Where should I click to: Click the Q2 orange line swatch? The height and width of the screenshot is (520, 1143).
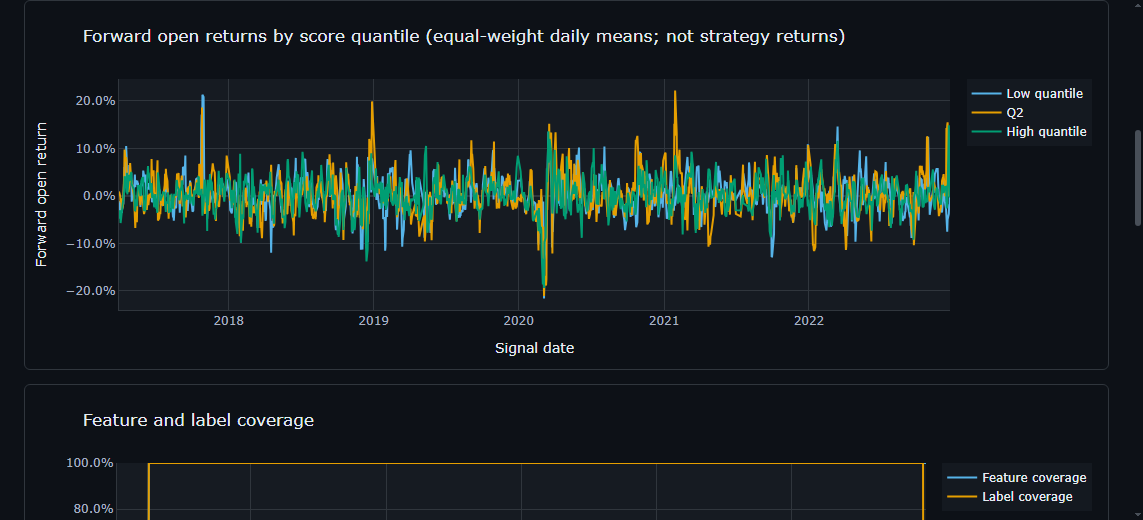986,112
